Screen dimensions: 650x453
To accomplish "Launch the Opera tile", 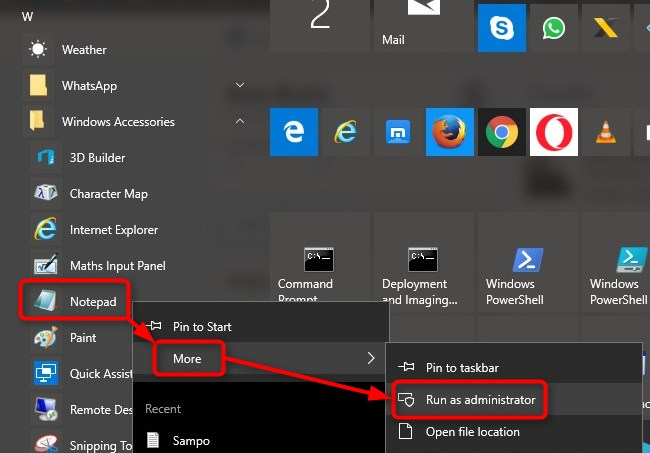I will 554,132.
